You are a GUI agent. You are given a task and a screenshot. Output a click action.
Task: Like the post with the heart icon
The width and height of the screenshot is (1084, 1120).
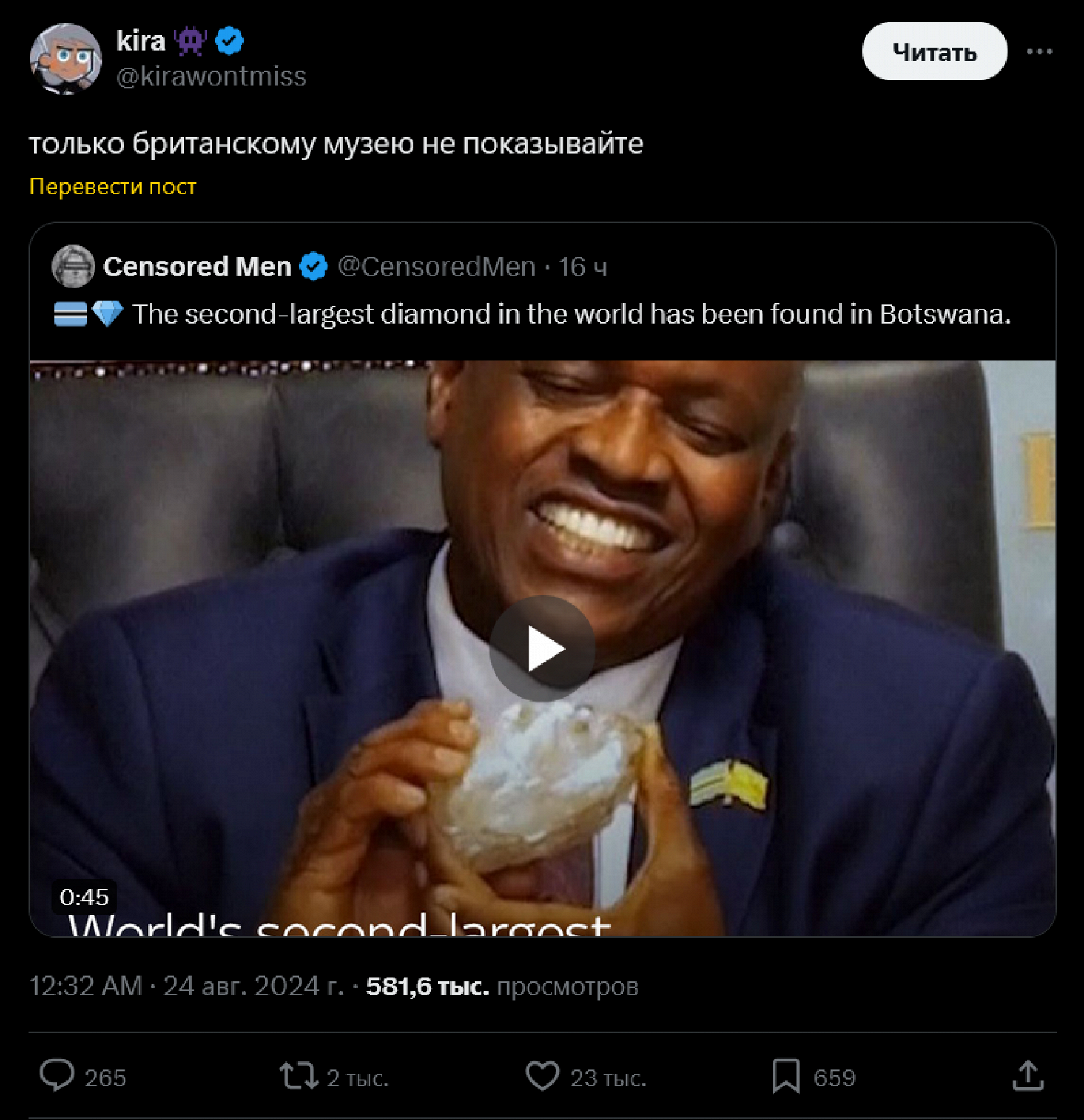542,1075
